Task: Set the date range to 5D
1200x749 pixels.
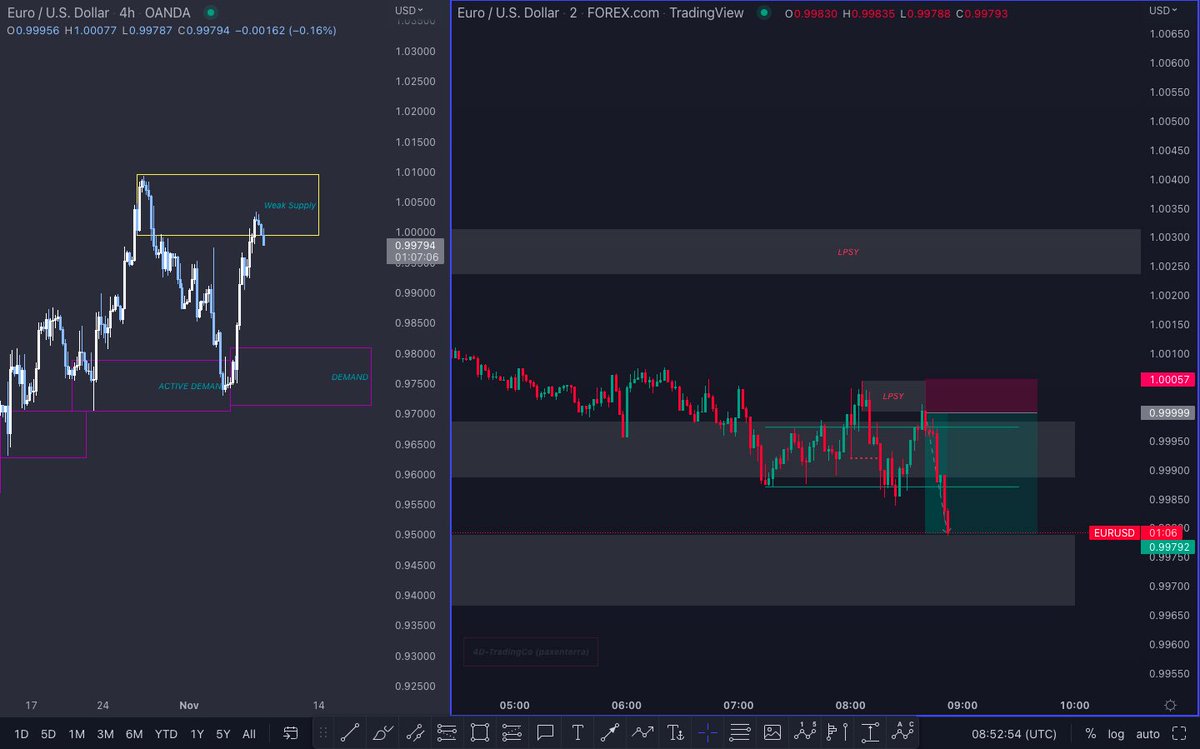Action: click(48, 734)
